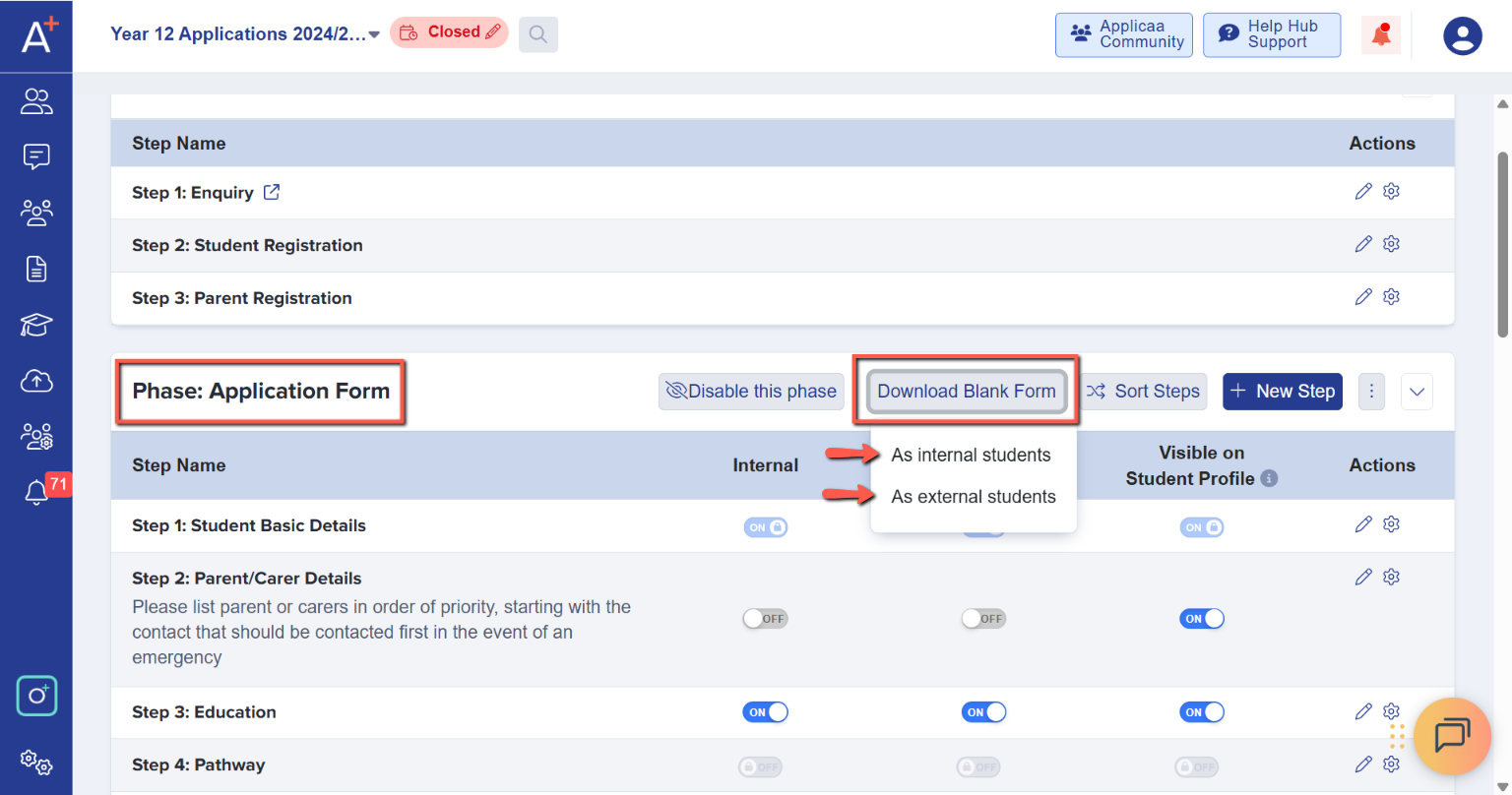Screen dimensions: 1512x795
Task: Edit Step 1: Enquiry with pencil icon
Action: 1362,192
